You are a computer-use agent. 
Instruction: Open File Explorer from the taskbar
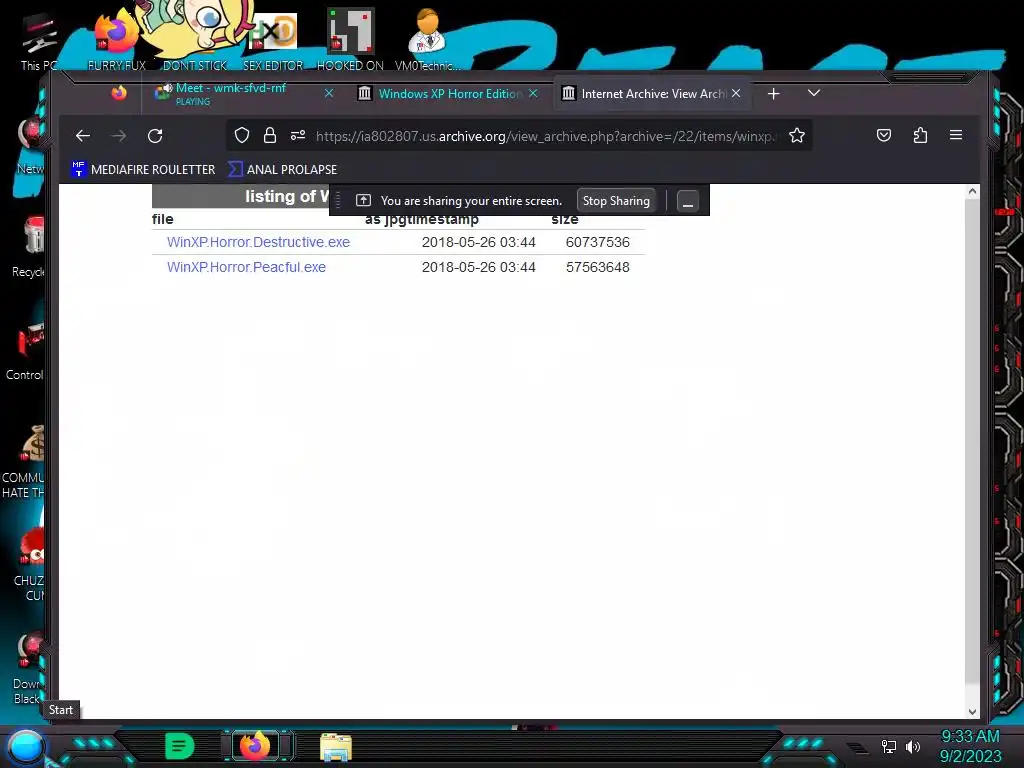[336, 746]
